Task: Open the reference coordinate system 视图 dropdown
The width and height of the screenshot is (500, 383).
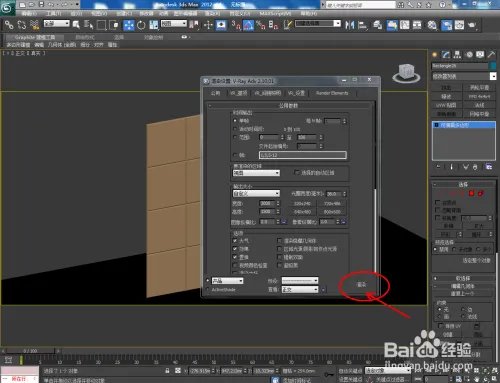Action: point(174,23)
